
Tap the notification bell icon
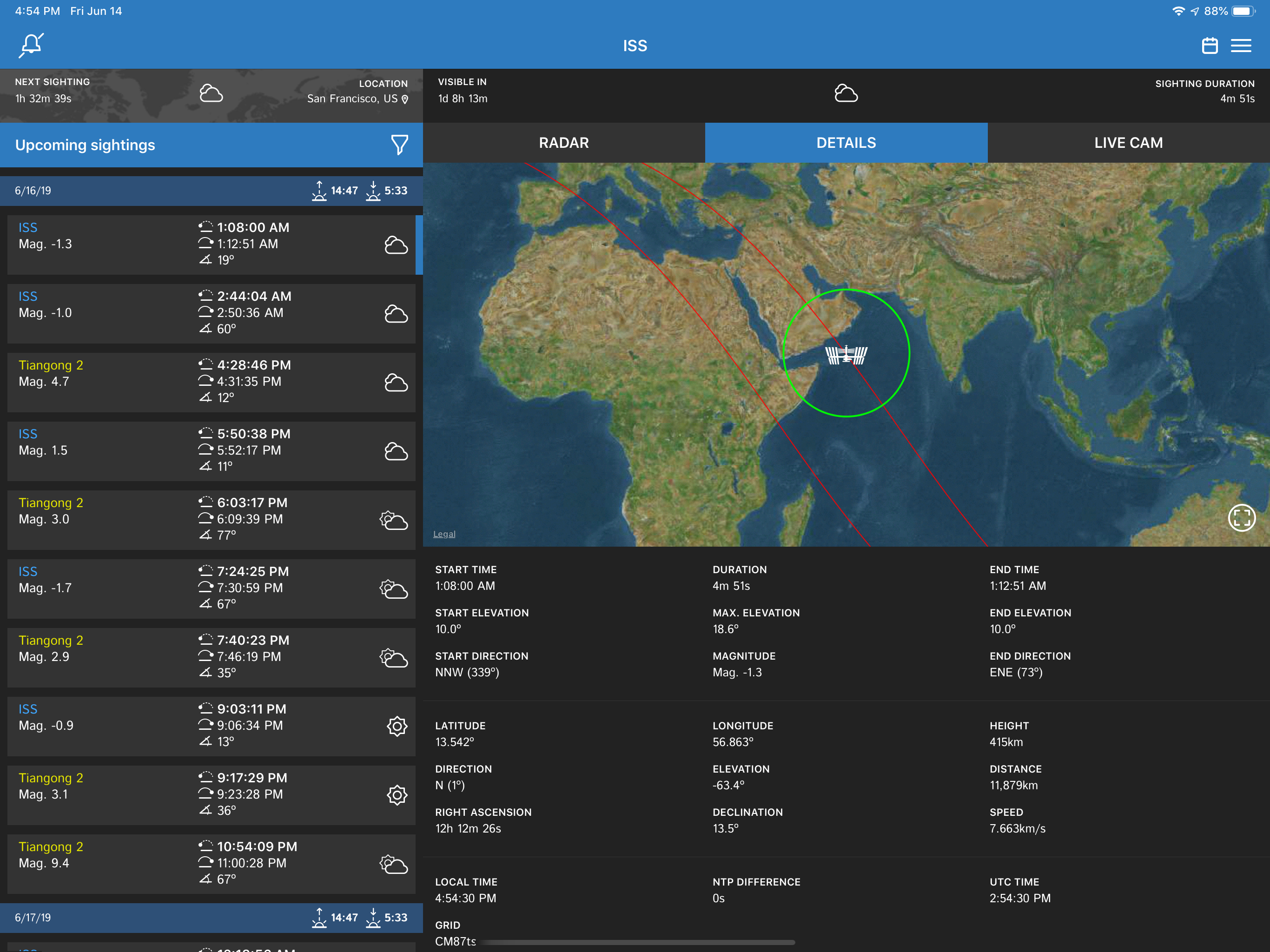31,46
